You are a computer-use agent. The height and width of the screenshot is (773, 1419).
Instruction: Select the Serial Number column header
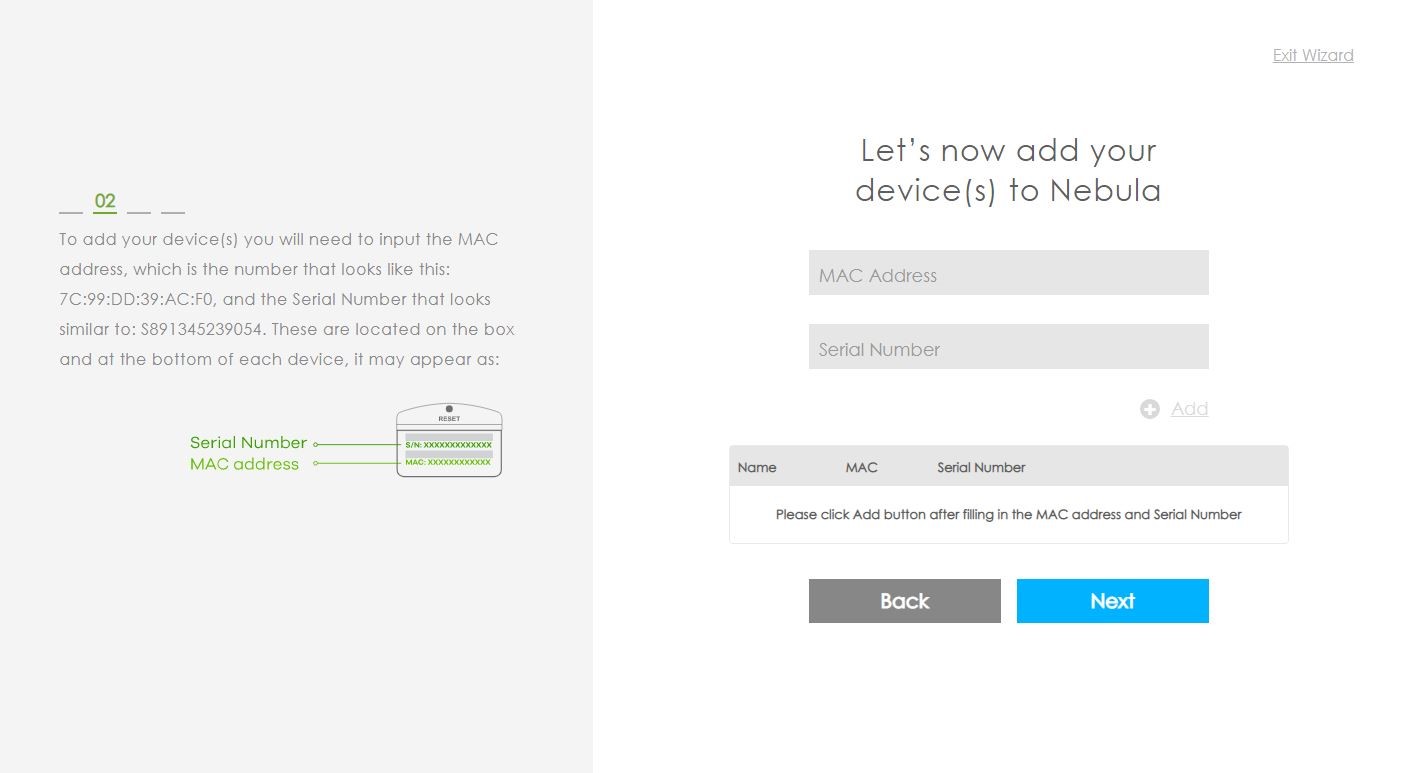981,467
